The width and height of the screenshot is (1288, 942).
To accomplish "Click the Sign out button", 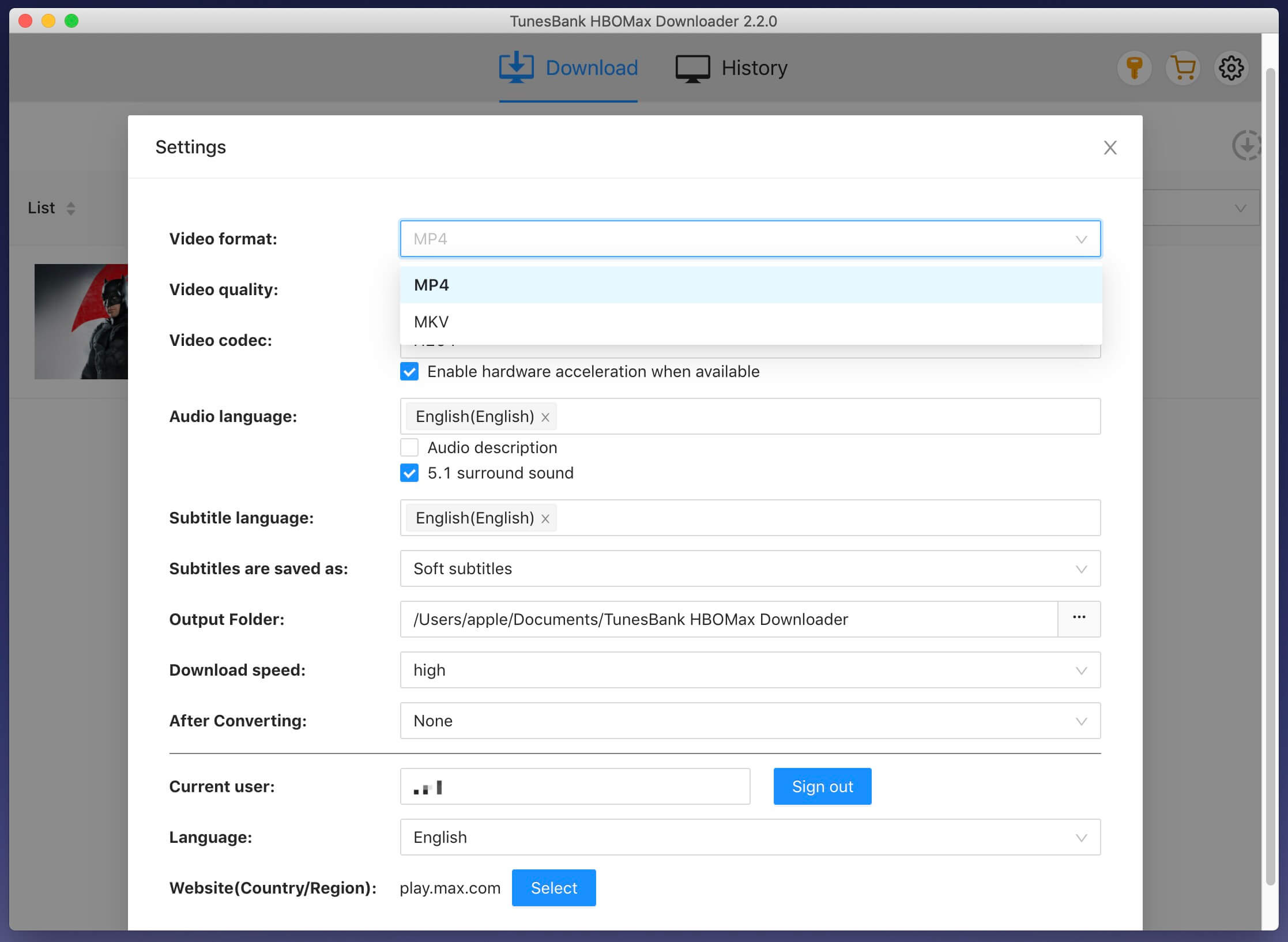I will tap(822, 786).
